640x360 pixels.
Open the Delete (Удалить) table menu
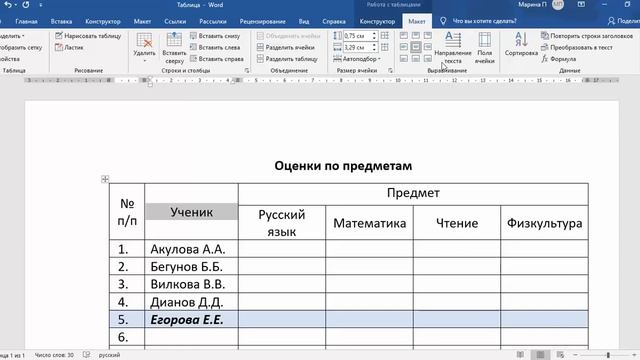(144, 48)
